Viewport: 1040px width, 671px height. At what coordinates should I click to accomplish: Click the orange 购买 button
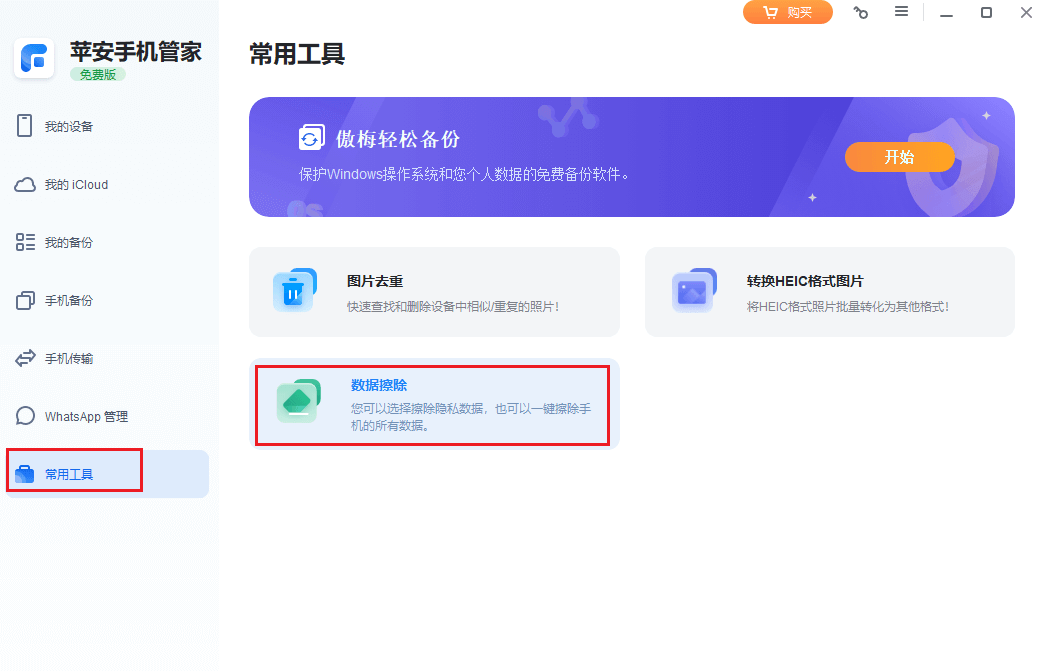click(x=787, y=12)
